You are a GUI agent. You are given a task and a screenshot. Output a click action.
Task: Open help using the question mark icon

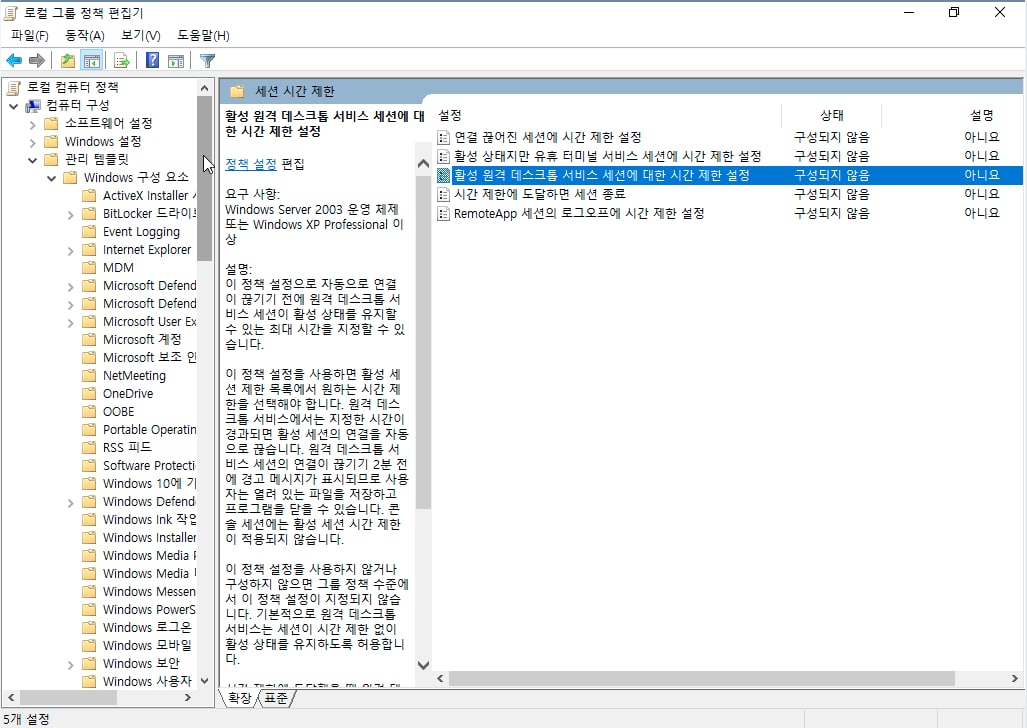pos(151,60)
